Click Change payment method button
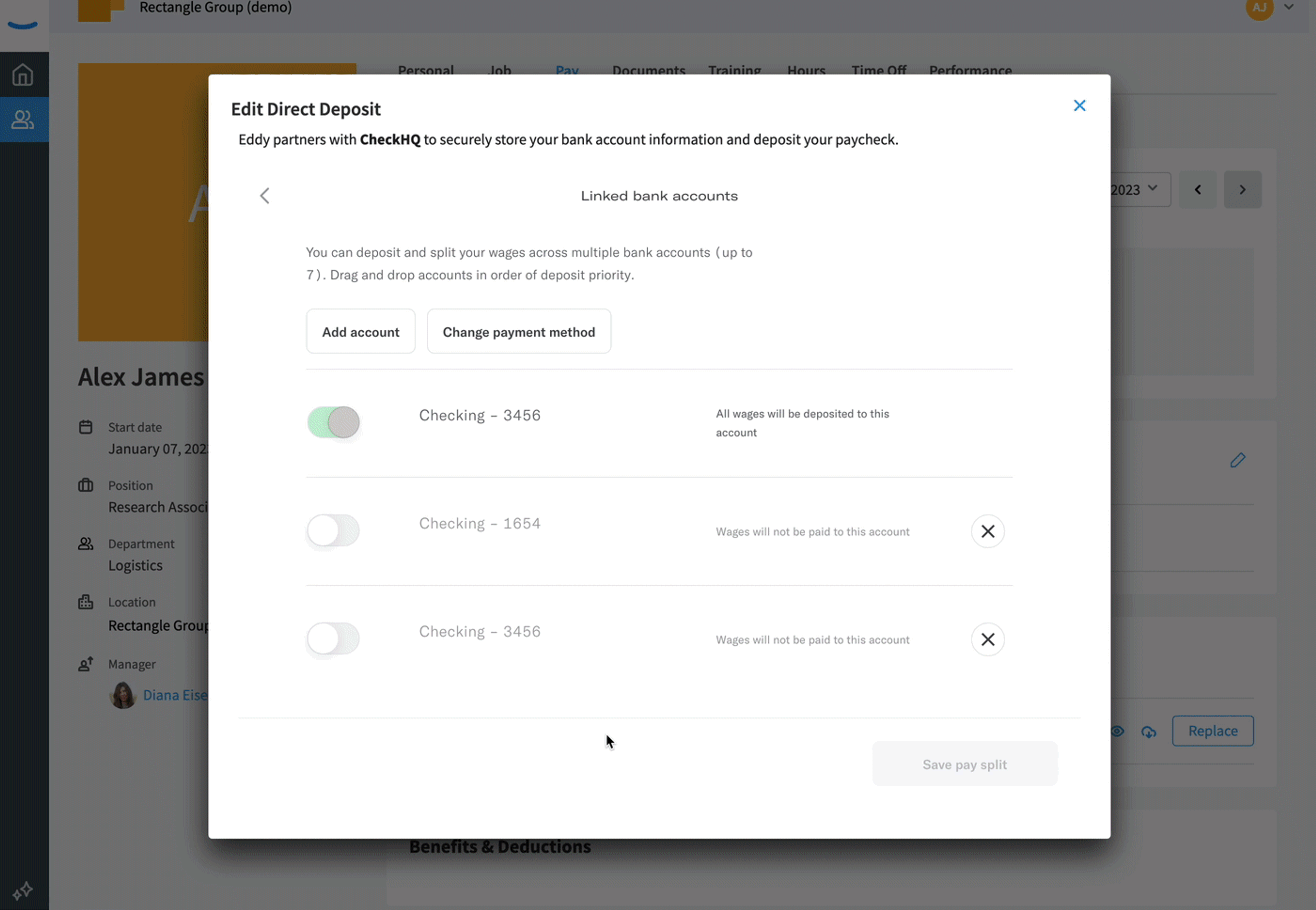 pos(519,332)
